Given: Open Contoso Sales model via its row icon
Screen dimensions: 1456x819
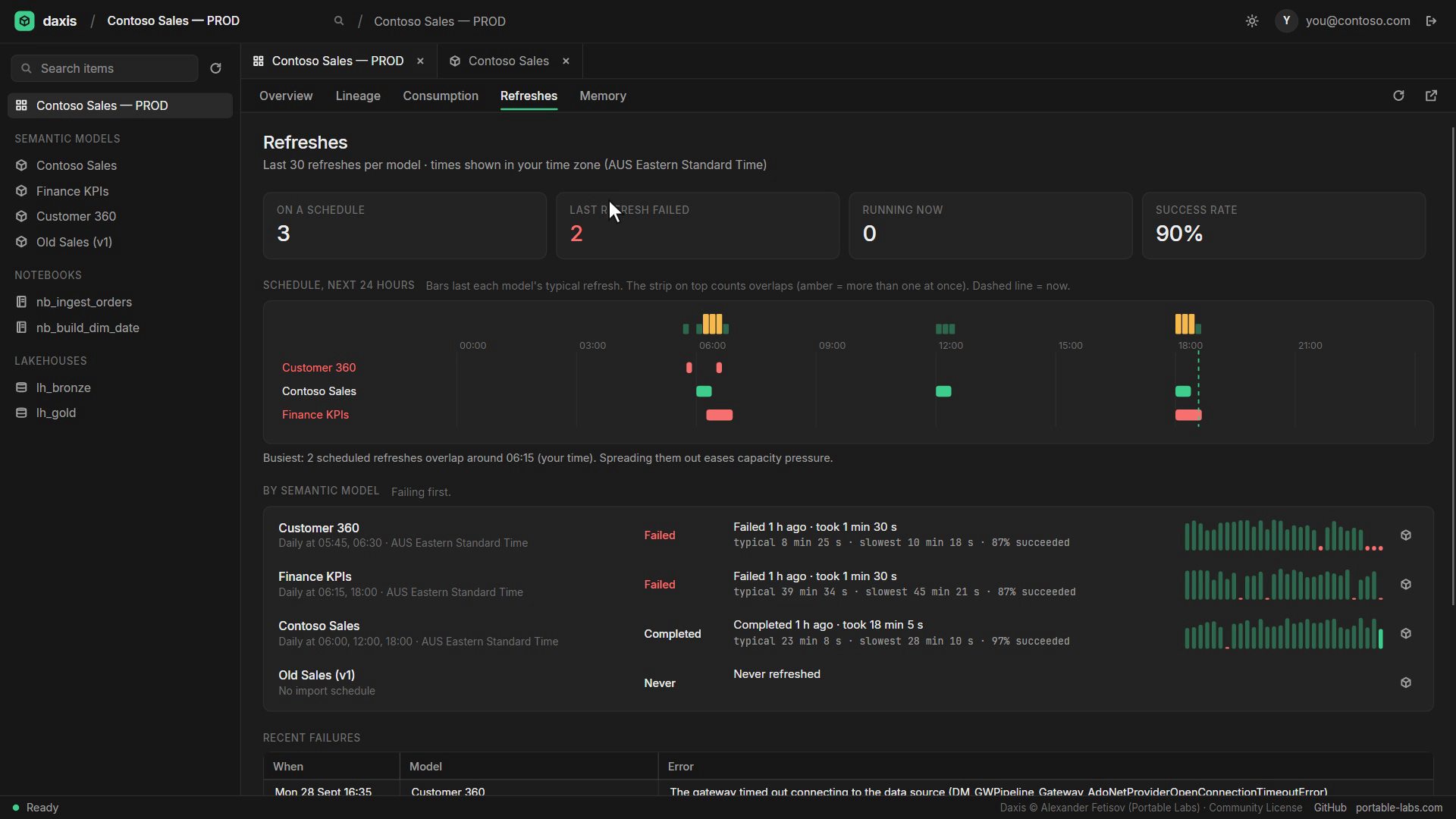Looking at the screenshot, I should coord(1406,634).
